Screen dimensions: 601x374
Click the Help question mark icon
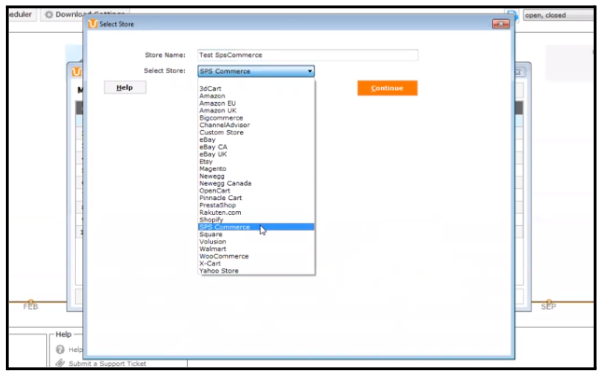click(x=60, y=349)
